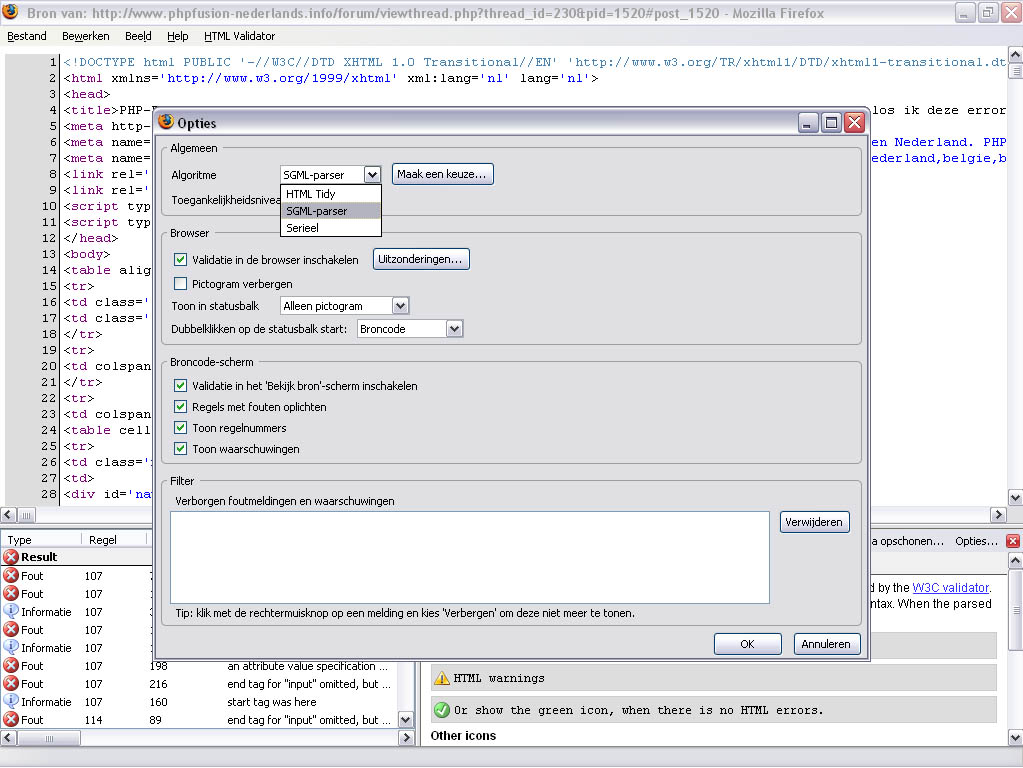Collapse the Algoritme combo box arrow
1023x768 pixels.
point(372,175)
